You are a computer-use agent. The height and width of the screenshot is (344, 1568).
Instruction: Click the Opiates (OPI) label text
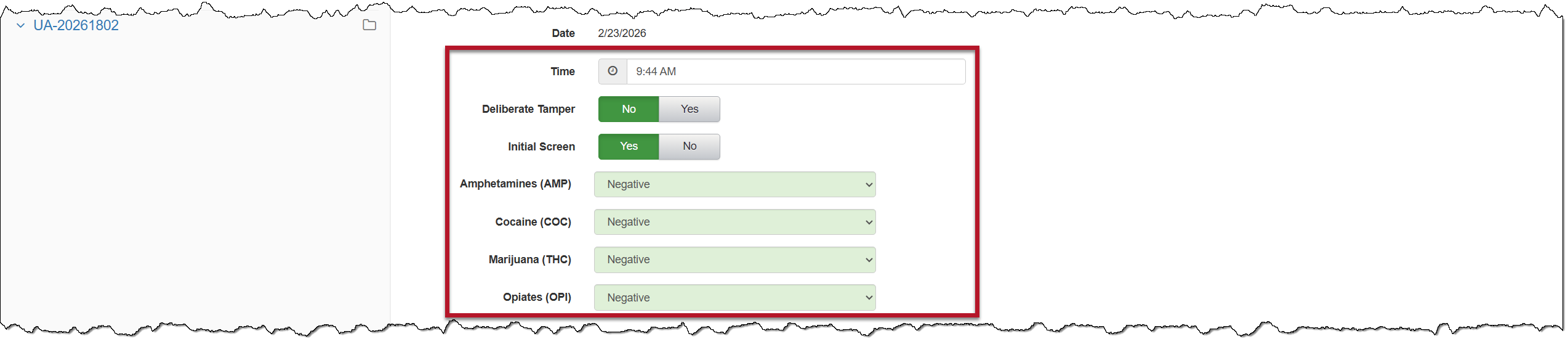pyautogui.click(x=537, y=297)
